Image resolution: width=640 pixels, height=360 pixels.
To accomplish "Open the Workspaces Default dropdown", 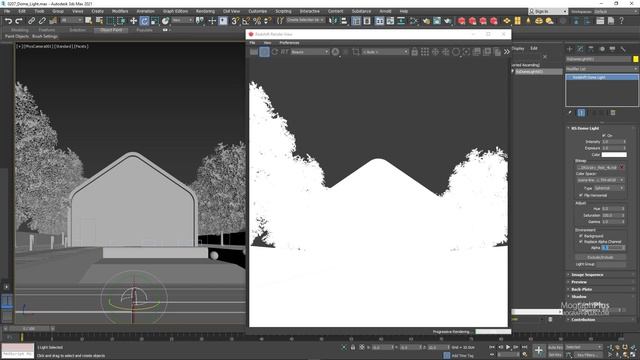I will pyautogui.click(x=616, y=11).
